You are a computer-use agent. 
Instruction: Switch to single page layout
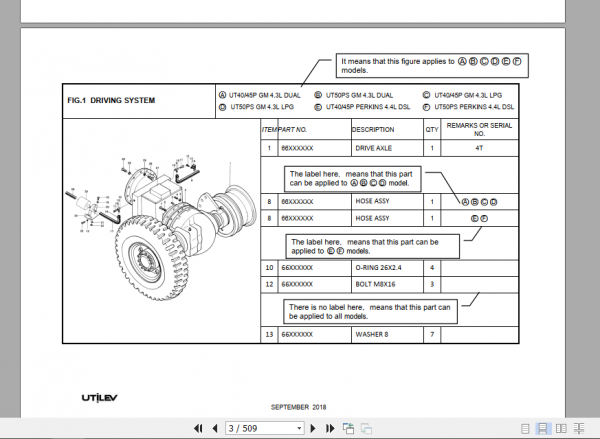click(x=525, y=429)
